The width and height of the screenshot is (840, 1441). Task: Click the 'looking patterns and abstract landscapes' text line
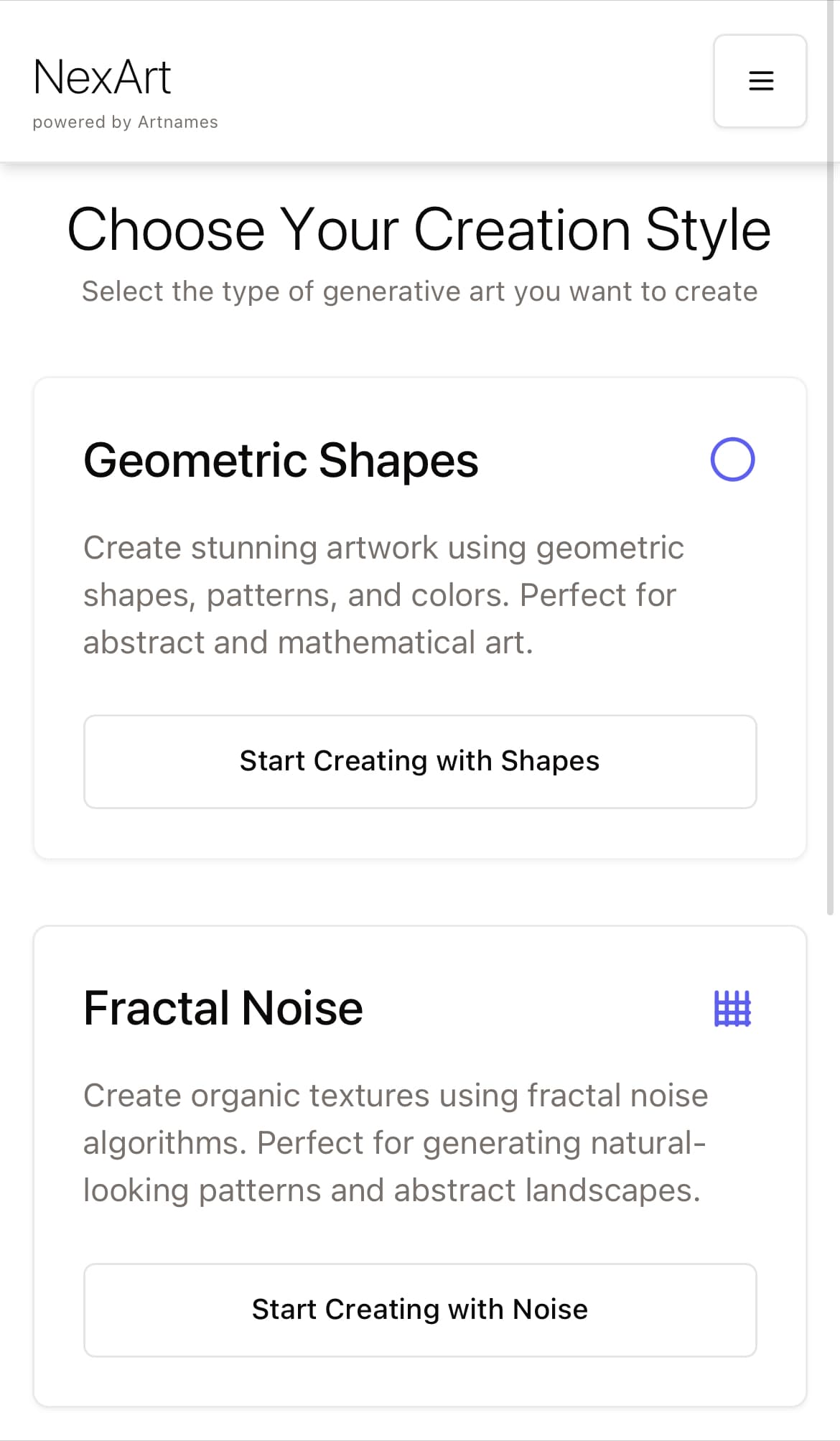coord(392,1190)
